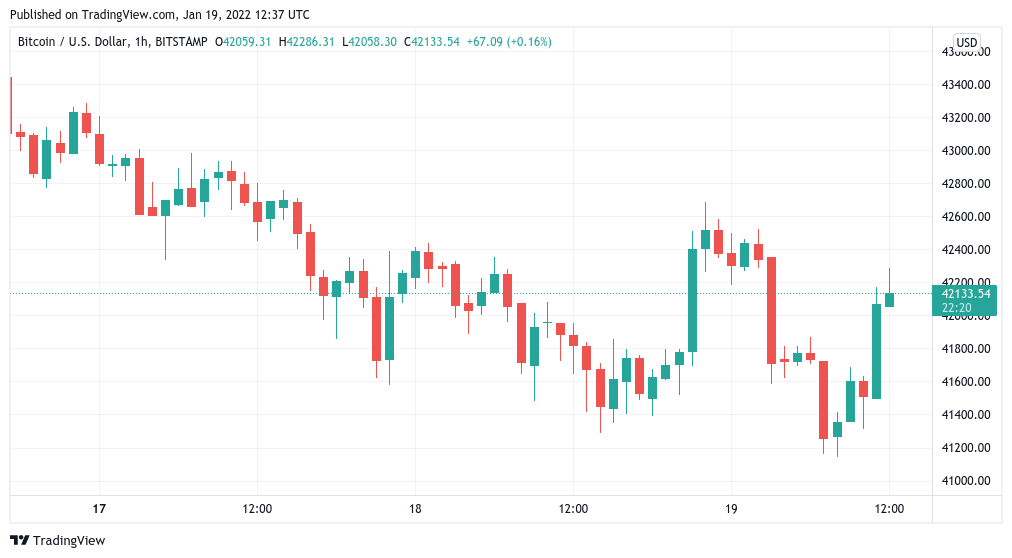1012x558 pixels.
Task: Click the USD currency badge
Action: tap(966, 43)
